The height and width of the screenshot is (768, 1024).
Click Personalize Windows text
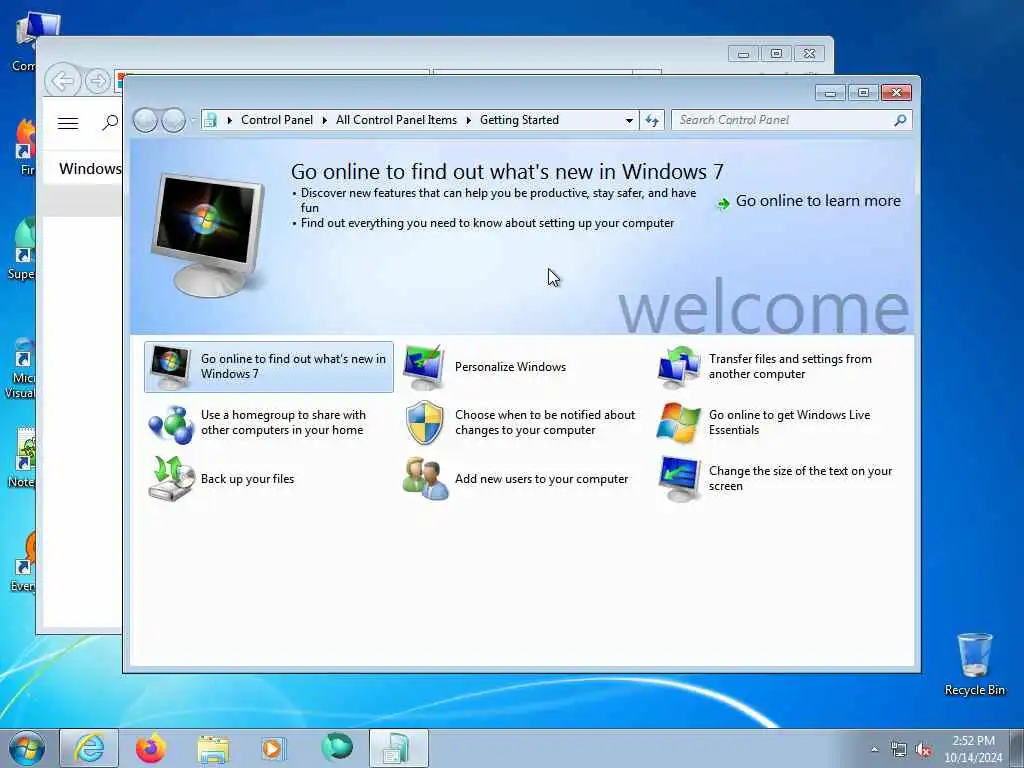tap(510, 367)
